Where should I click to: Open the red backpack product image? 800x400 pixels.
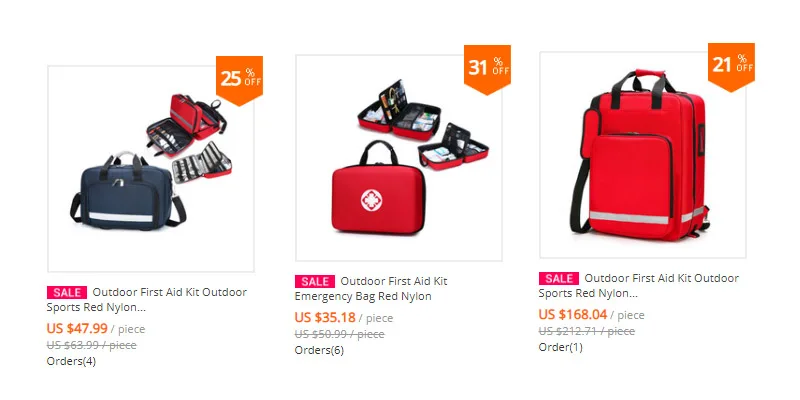click(643, 155)
